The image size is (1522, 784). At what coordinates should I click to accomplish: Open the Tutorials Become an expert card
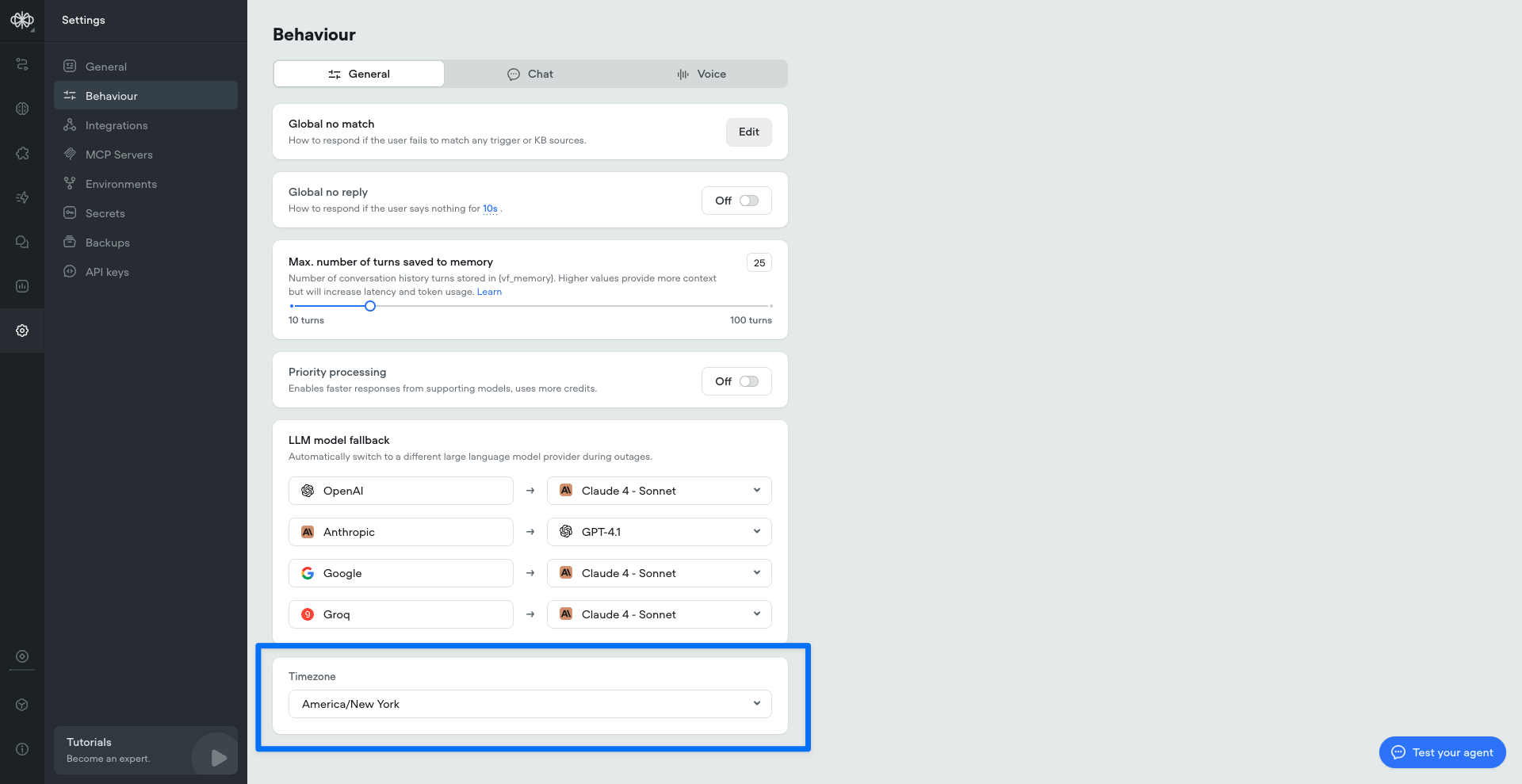(146, 750)
